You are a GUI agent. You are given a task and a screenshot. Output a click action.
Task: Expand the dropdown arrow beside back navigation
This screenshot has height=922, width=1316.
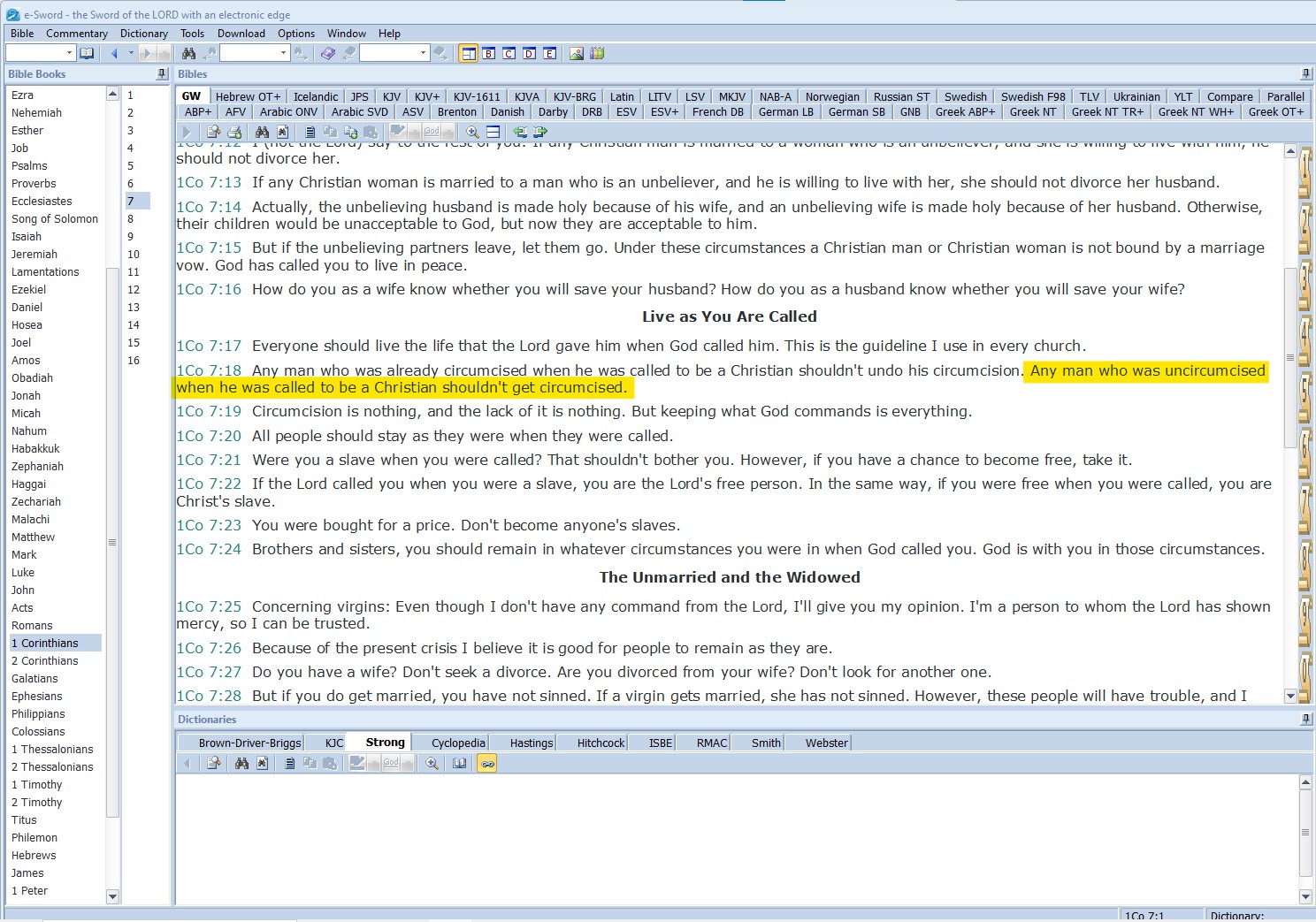click(131, 53)
